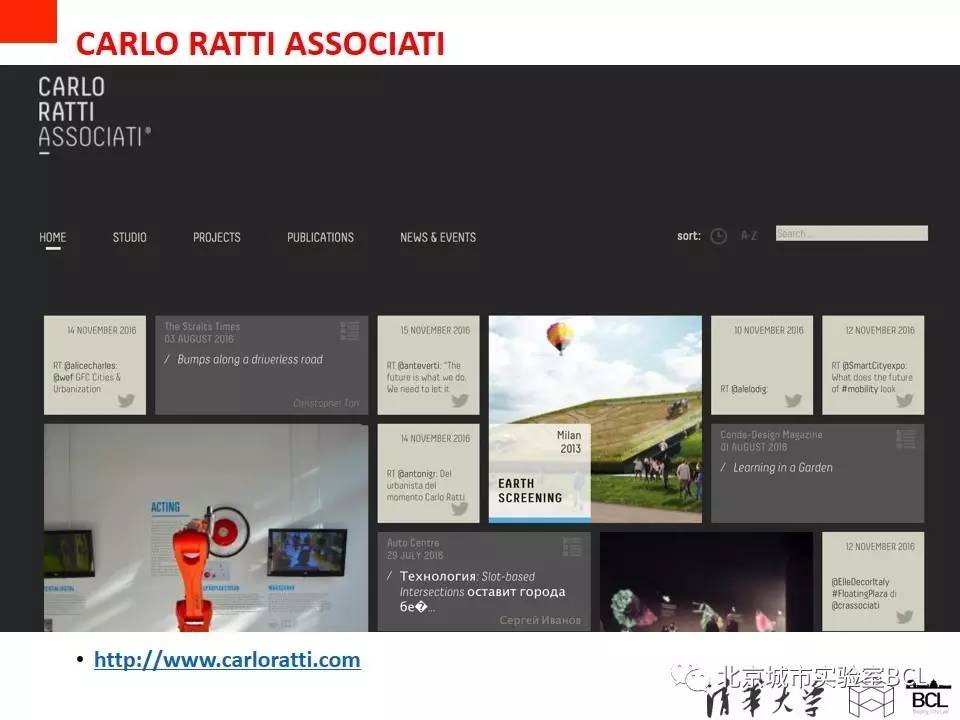Open the EARTH SCREENING project label
The width and height of the screenshot is (960, 720).
pos(530,491)
